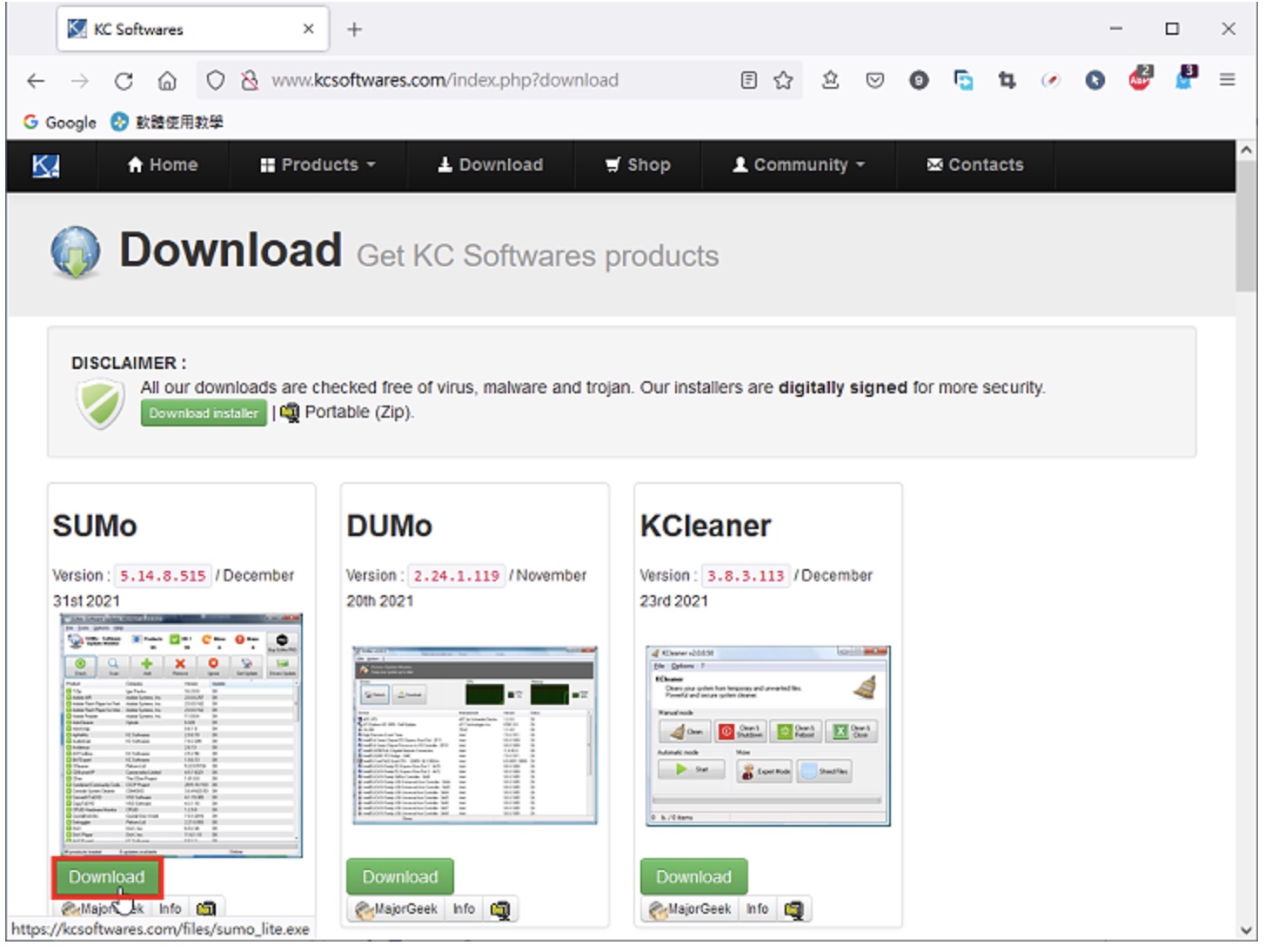
Task: Click the share/export toolbar icon
Action: point(831,80)
